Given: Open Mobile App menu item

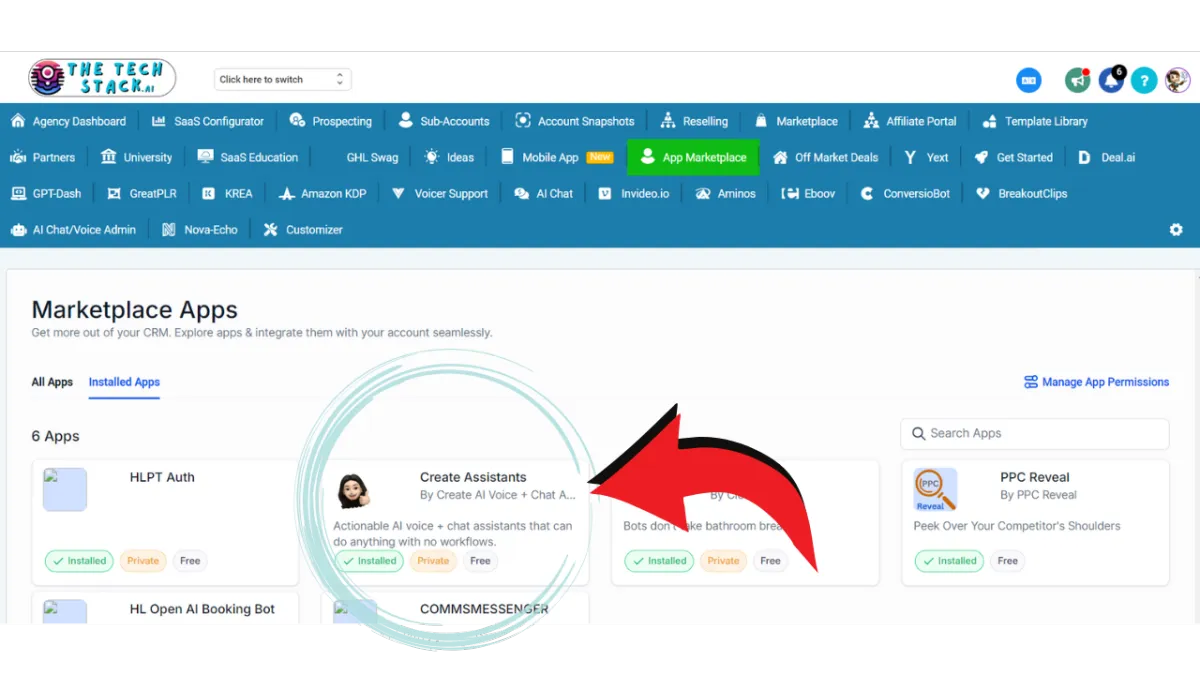Looking at the screenshot, I should coord(556,157).
